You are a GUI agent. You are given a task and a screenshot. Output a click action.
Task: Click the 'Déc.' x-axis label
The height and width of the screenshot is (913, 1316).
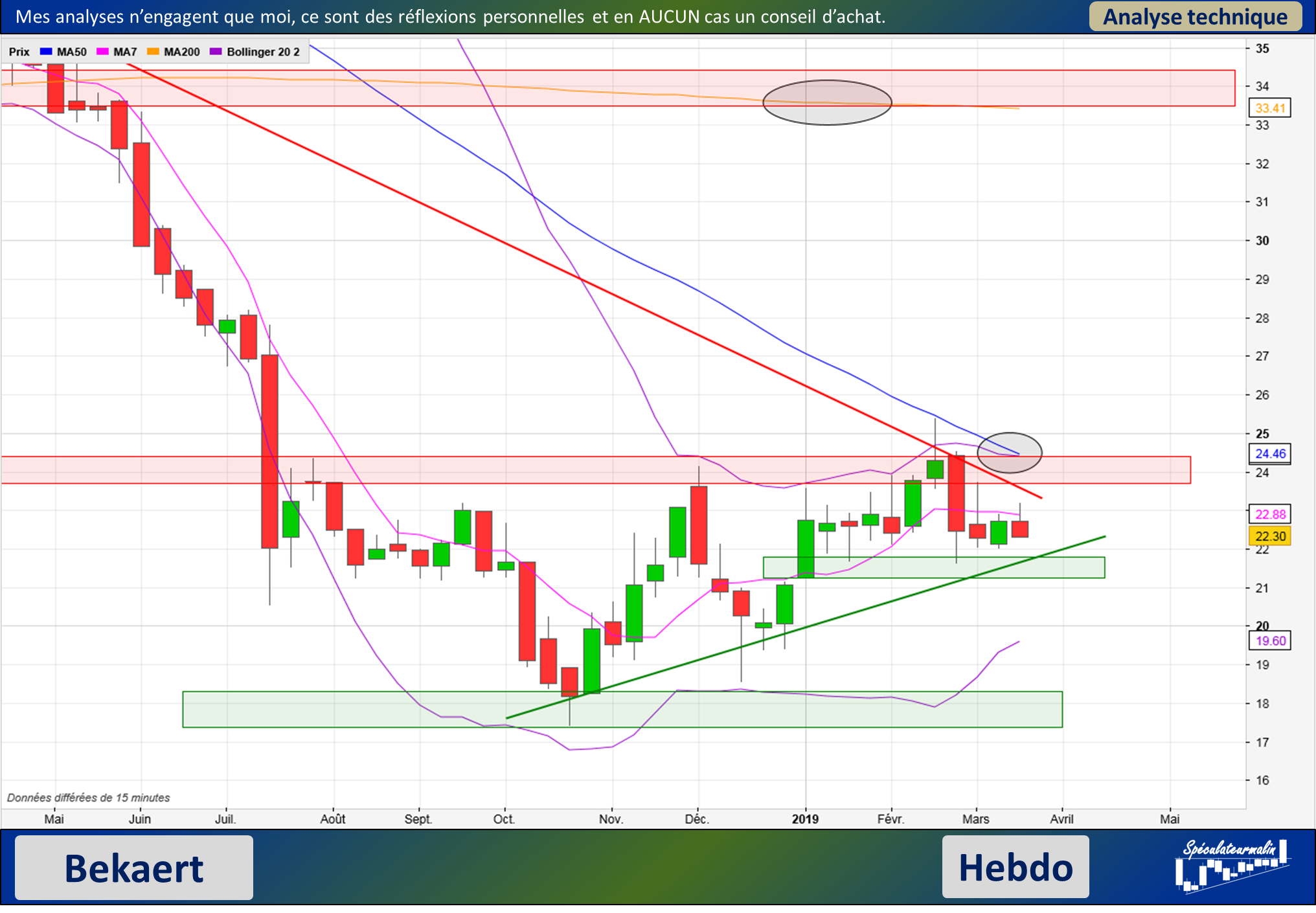click(697, 819)
